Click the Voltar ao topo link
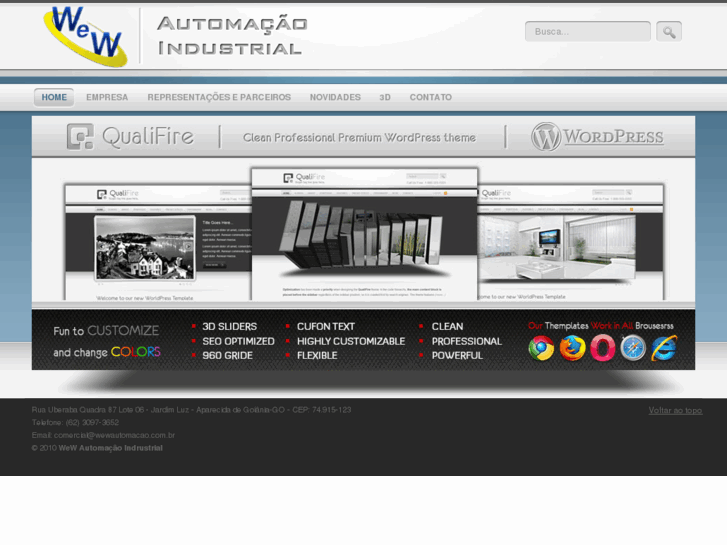This screenshot has height=545, width=727. pos(675,410)
